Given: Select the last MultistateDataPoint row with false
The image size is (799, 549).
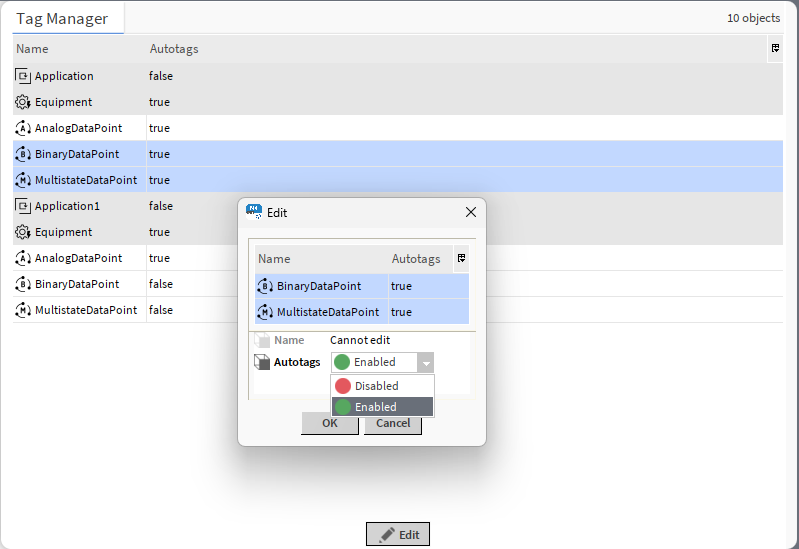Looking at the screenshot, I should (x=86, y=310).
